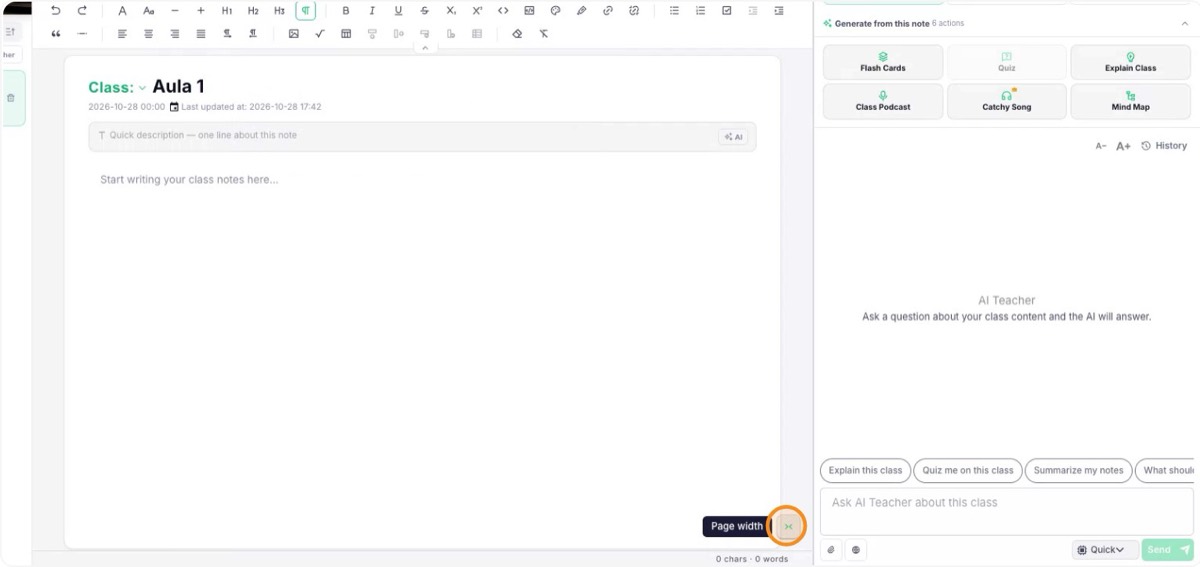1200x567 pixels.
Task: Align text center
Action: pyautogui.click(x=148, y=33)
